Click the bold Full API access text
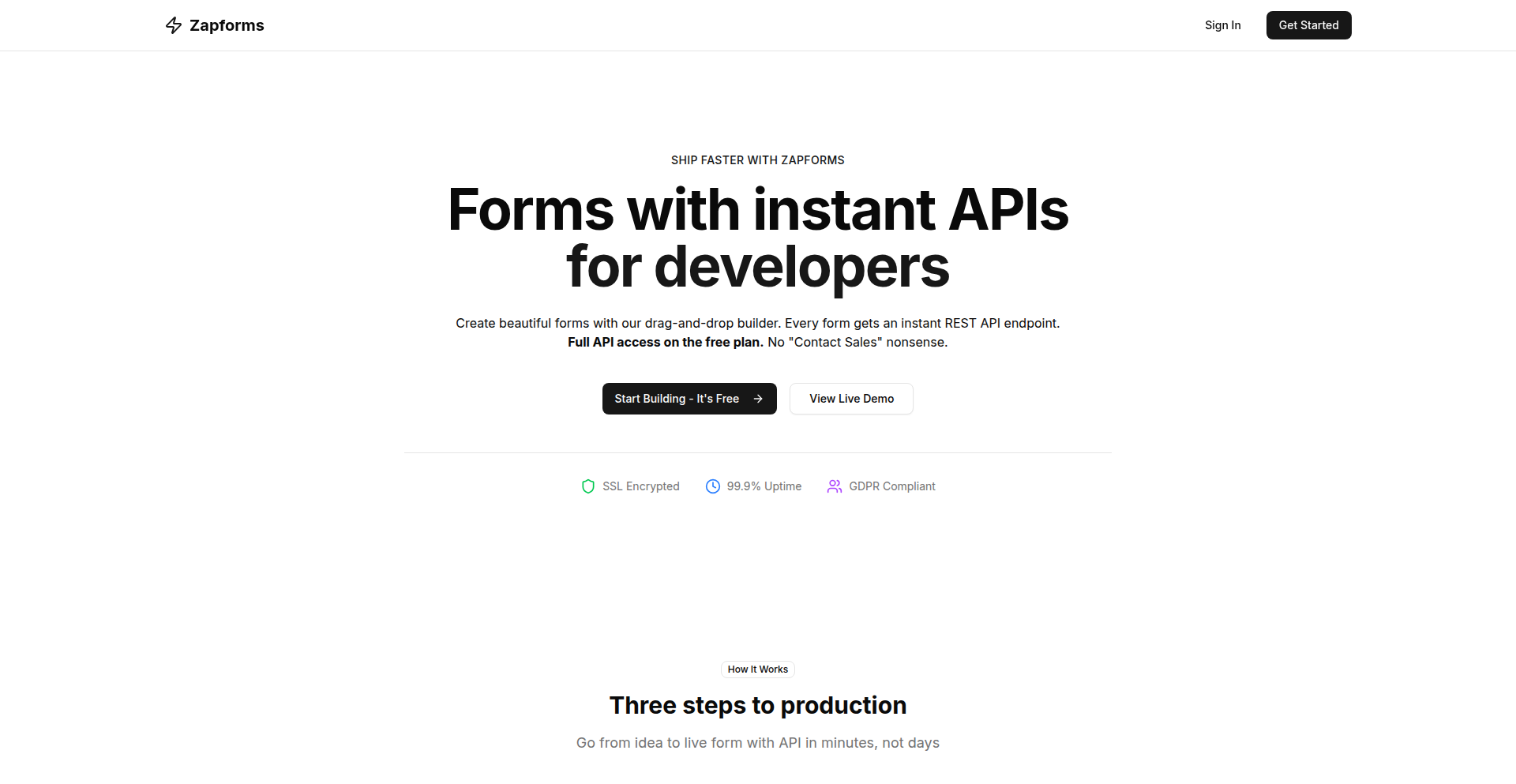1516x784 pixels. tap(665, 342)
